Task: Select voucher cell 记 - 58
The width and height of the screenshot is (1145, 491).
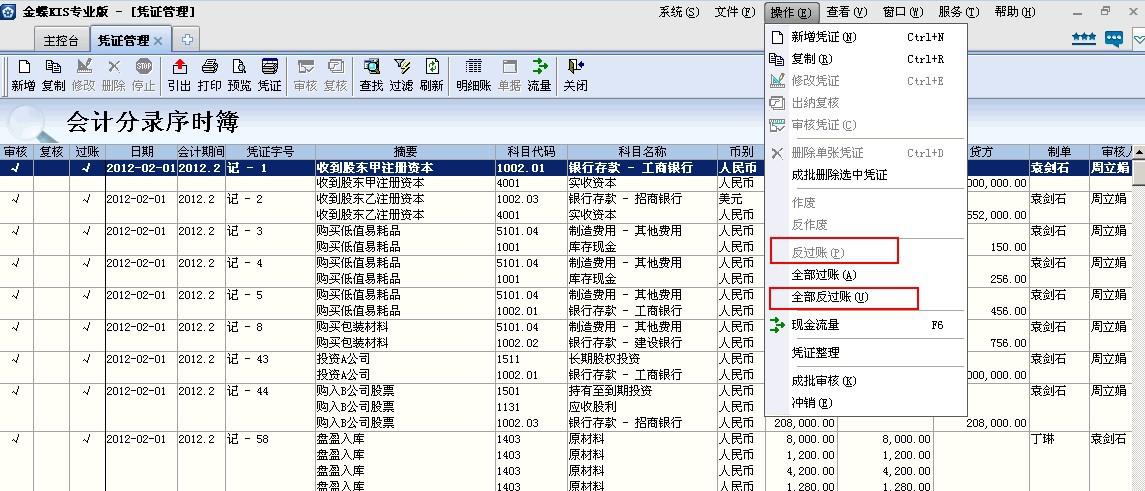Action: pyautogui.click(x=270, y=439)
